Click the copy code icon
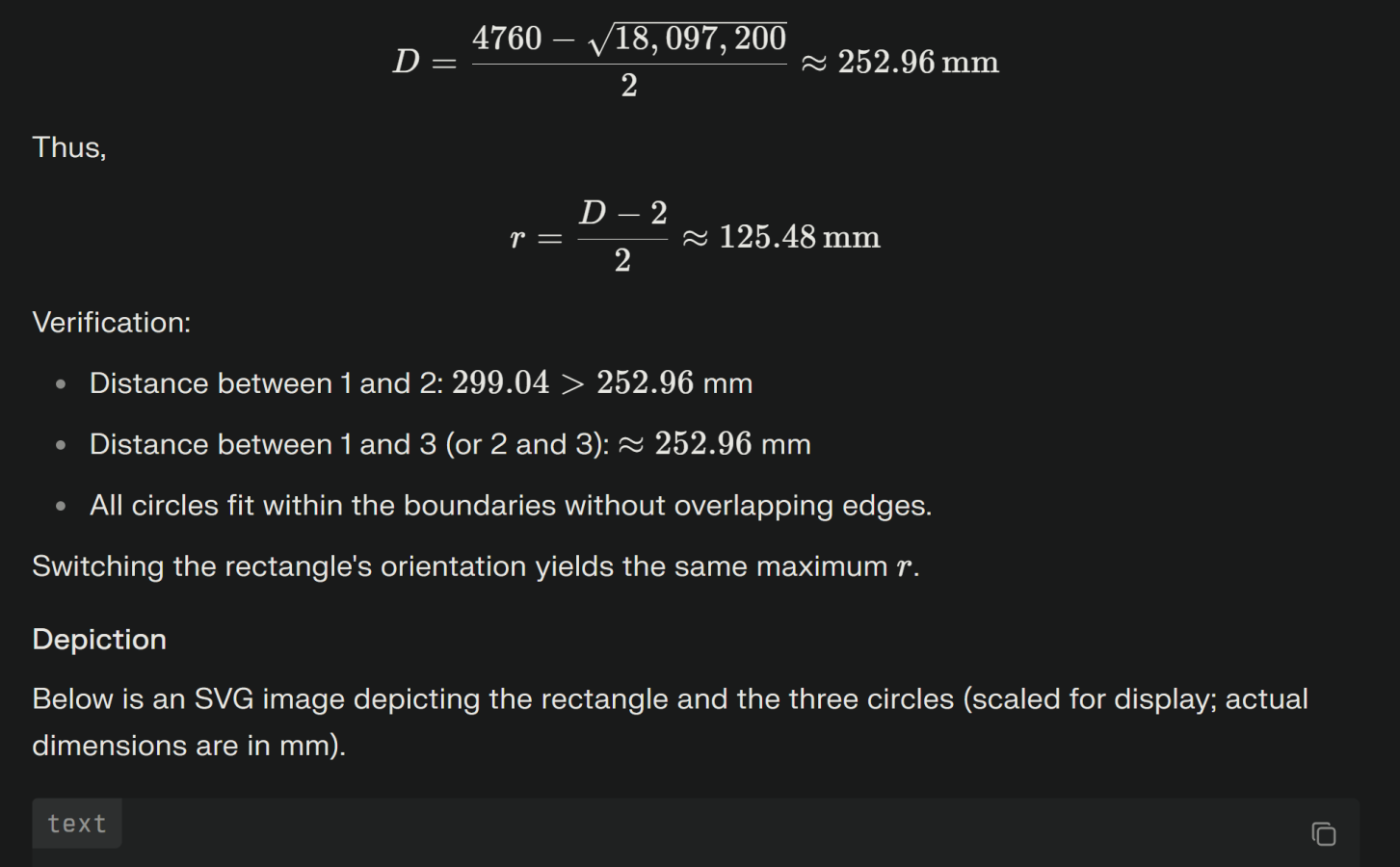 click(x=1323, y=833)
